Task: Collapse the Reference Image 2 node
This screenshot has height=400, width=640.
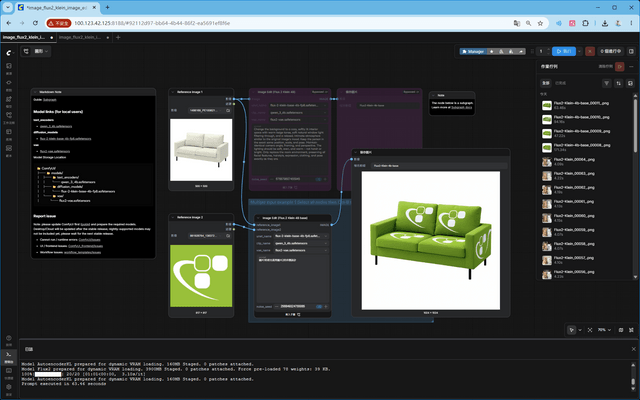Action: point(173,217)
